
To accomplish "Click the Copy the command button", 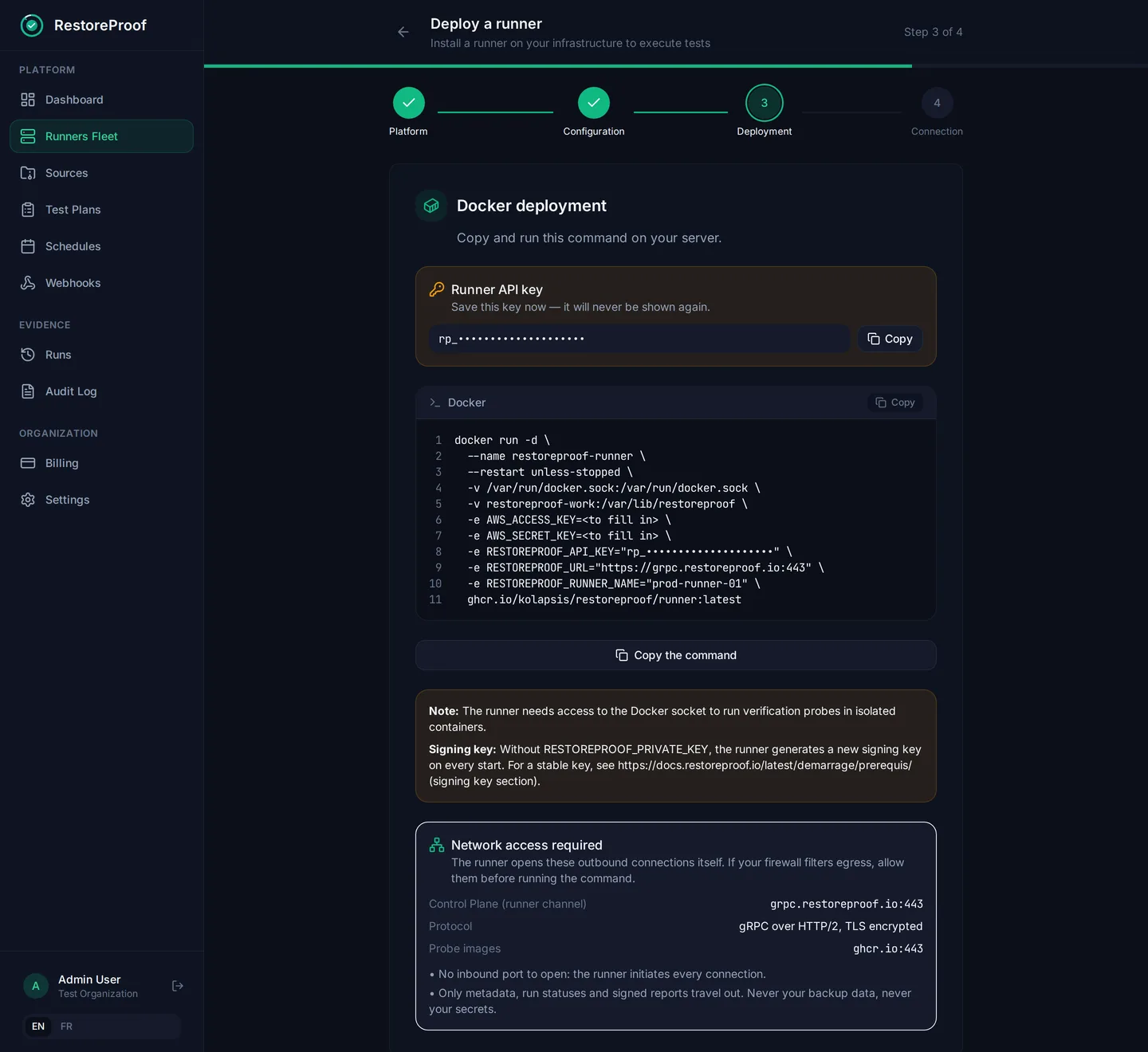I will point(676,655).
